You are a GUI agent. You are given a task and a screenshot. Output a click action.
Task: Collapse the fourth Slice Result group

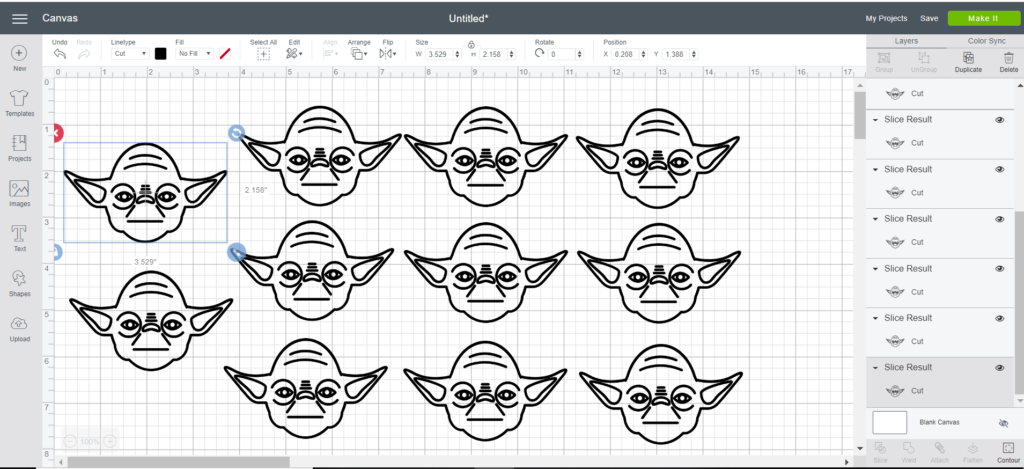[x=876, y=269]
